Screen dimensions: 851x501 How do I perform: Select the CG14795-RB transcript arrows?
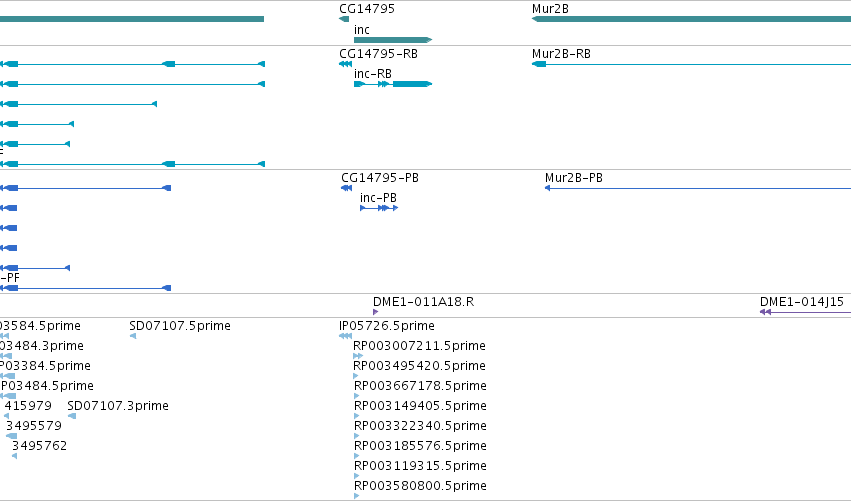[x=345, y=64]
